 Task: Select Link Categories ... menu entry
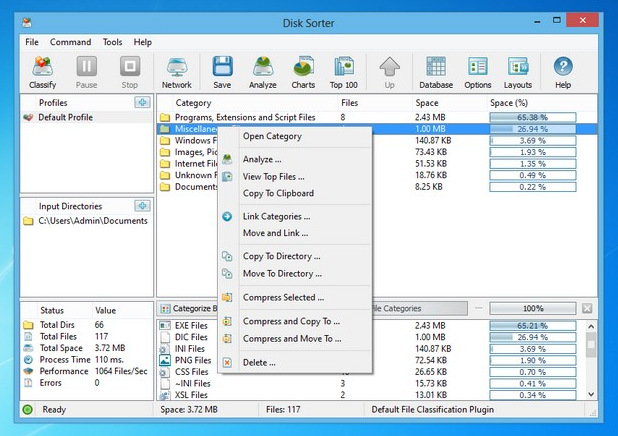coord(295,216)
